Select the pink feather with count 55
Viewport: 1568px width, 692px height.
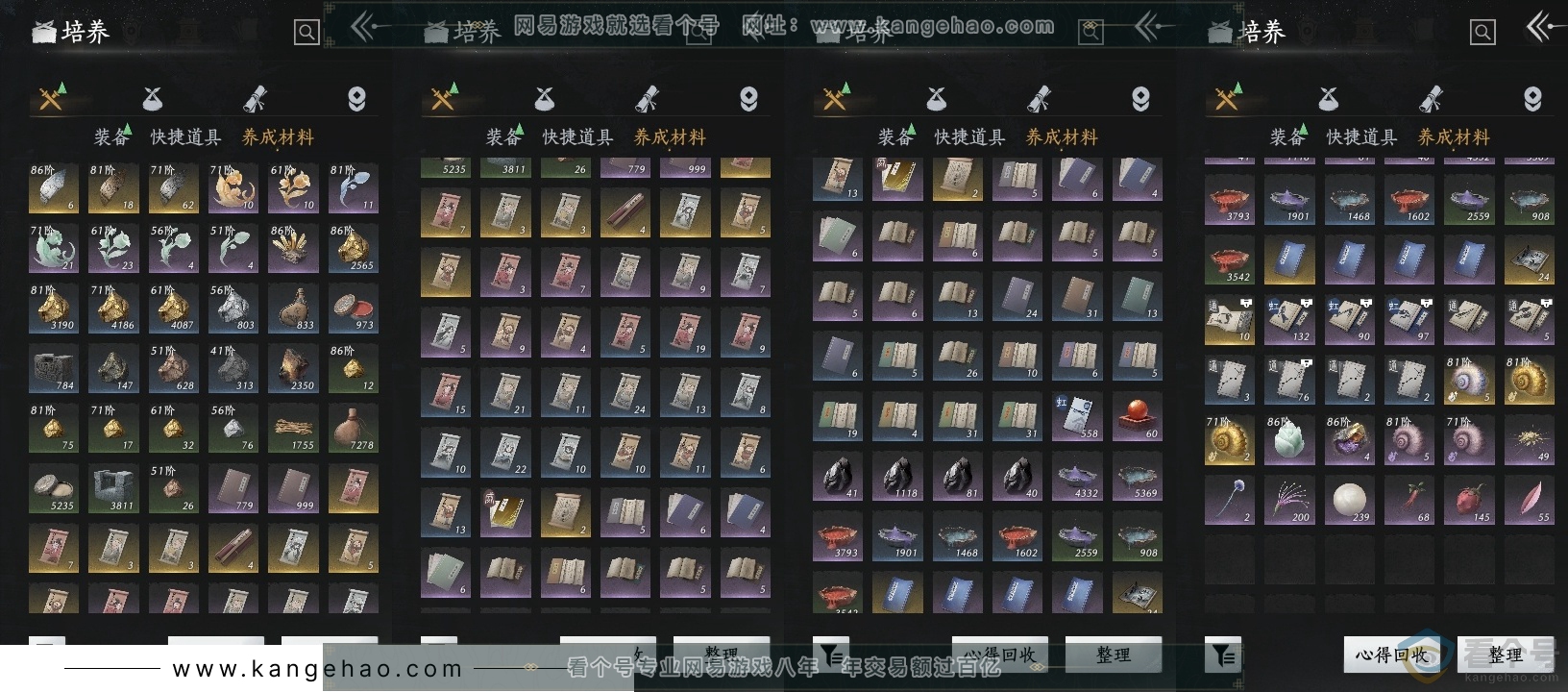[1530, 500]
